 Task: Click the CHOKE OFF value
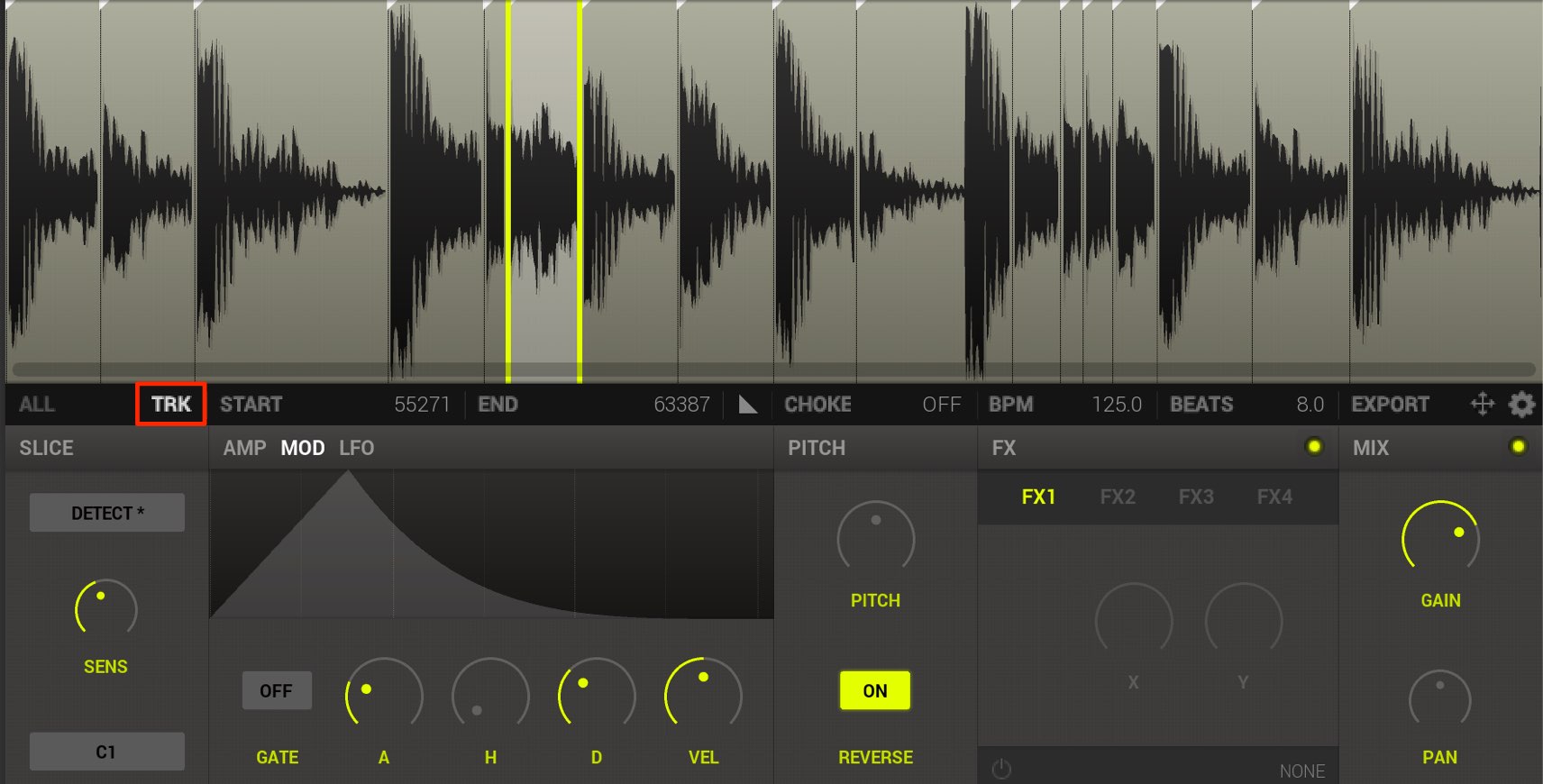[x=942, y=405]
